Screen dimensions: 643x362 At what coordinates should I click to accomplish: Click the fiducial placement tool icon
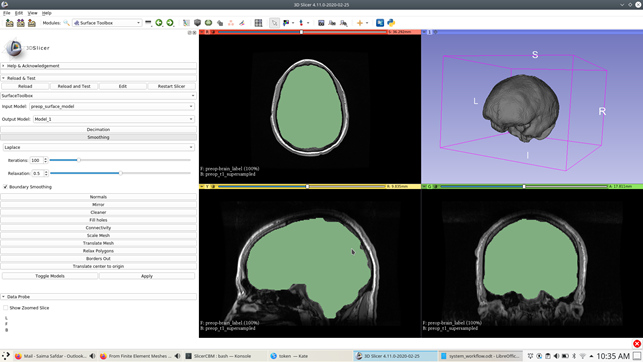[x=301, y=23]
